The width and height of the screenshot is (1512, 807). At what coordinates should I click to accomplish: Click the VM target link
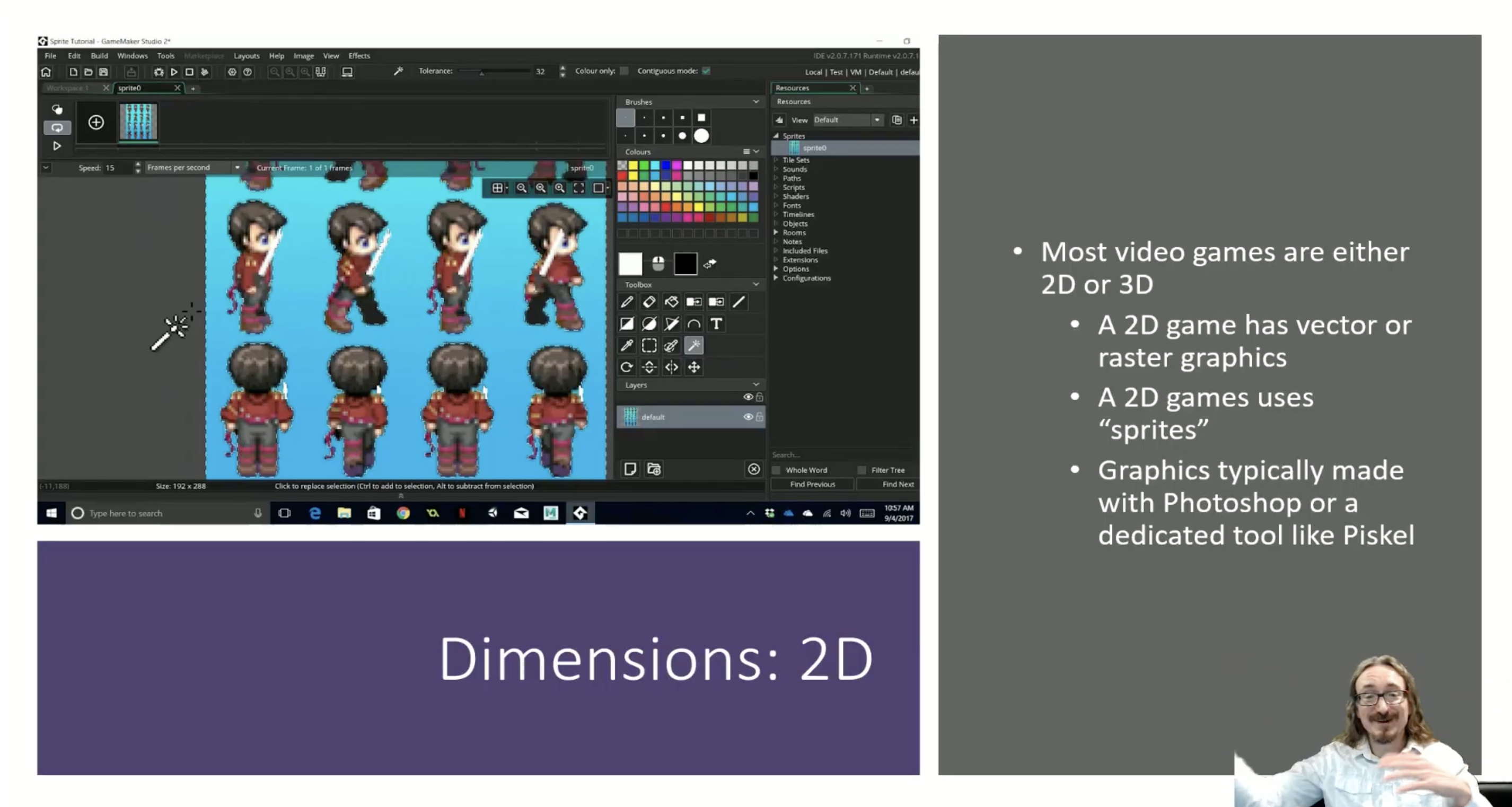pos(856,72)
